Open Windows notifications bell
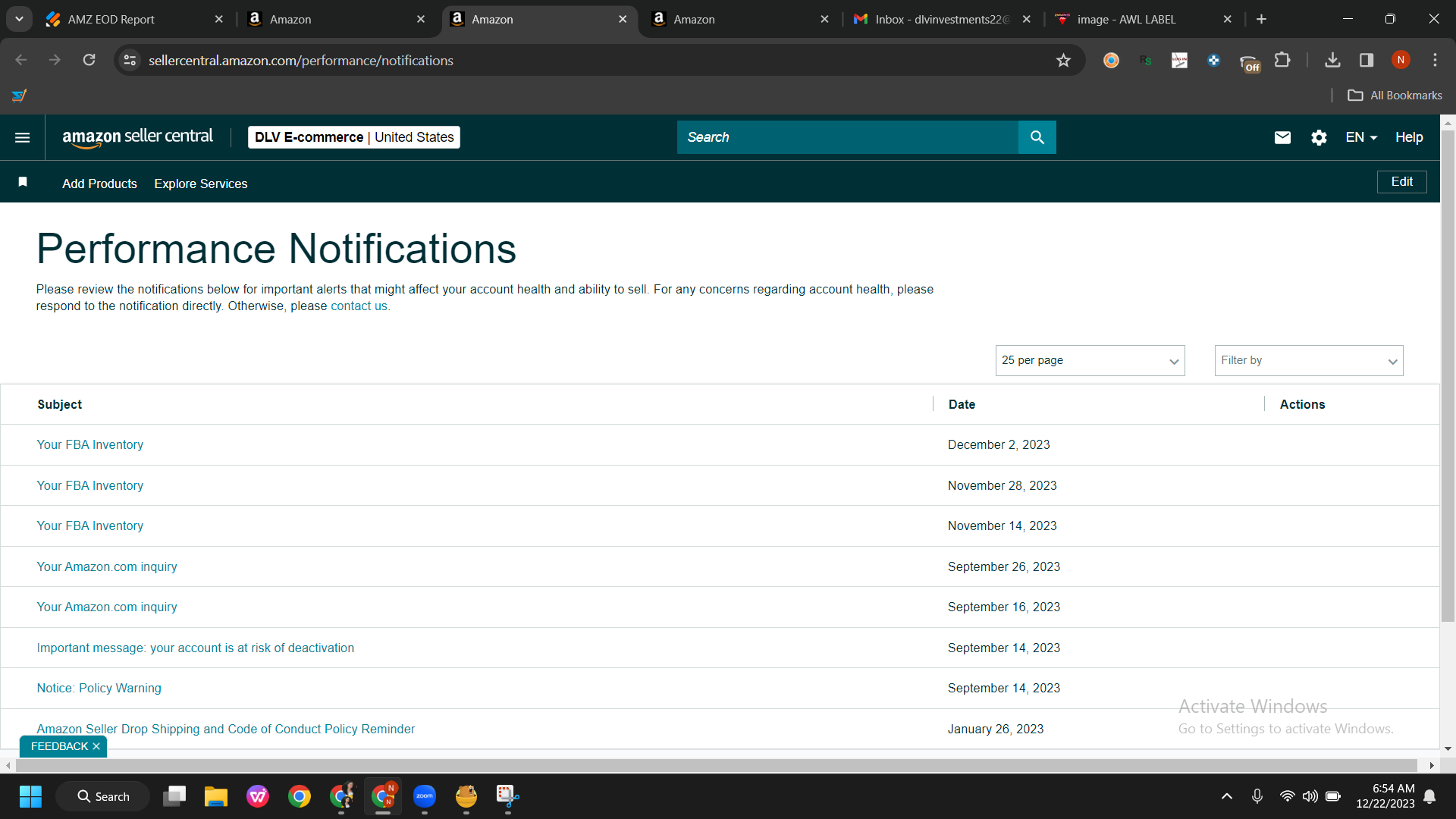 click(1429, 796)
